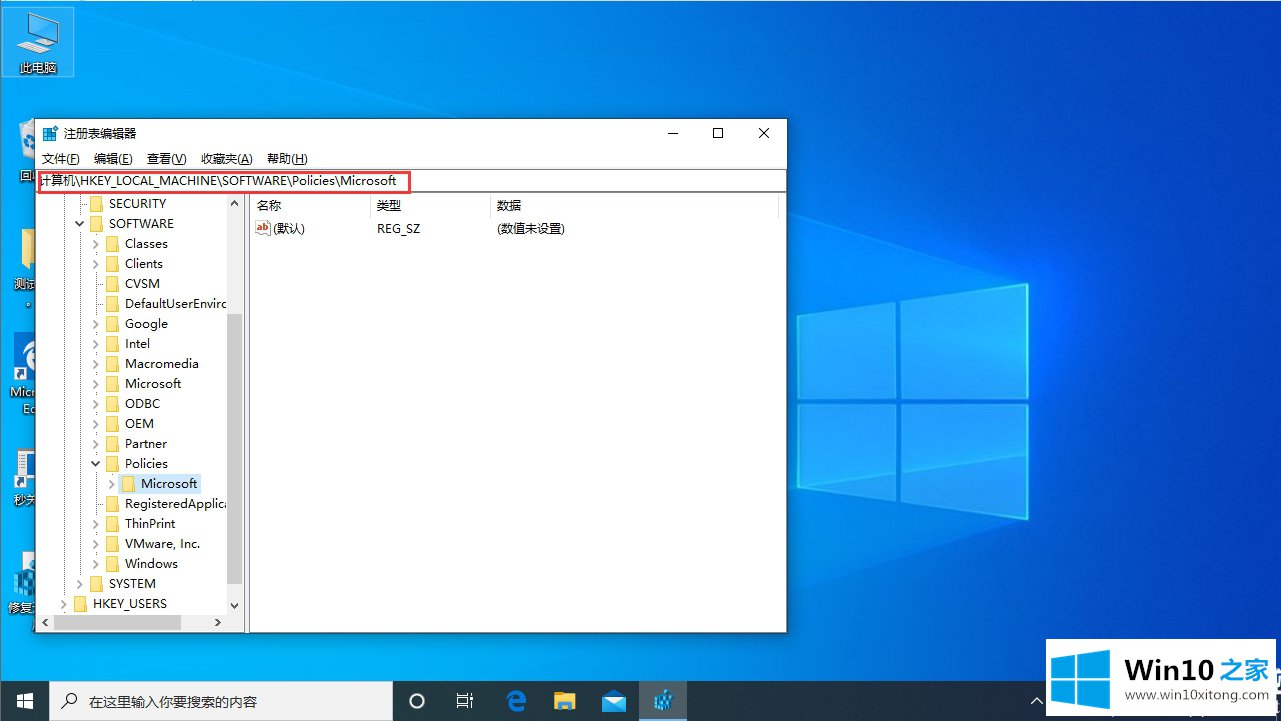The height and width of the screenshot is (721, 1281).
Task: Click the taskbar search box
Action: (x=221, y=701)
